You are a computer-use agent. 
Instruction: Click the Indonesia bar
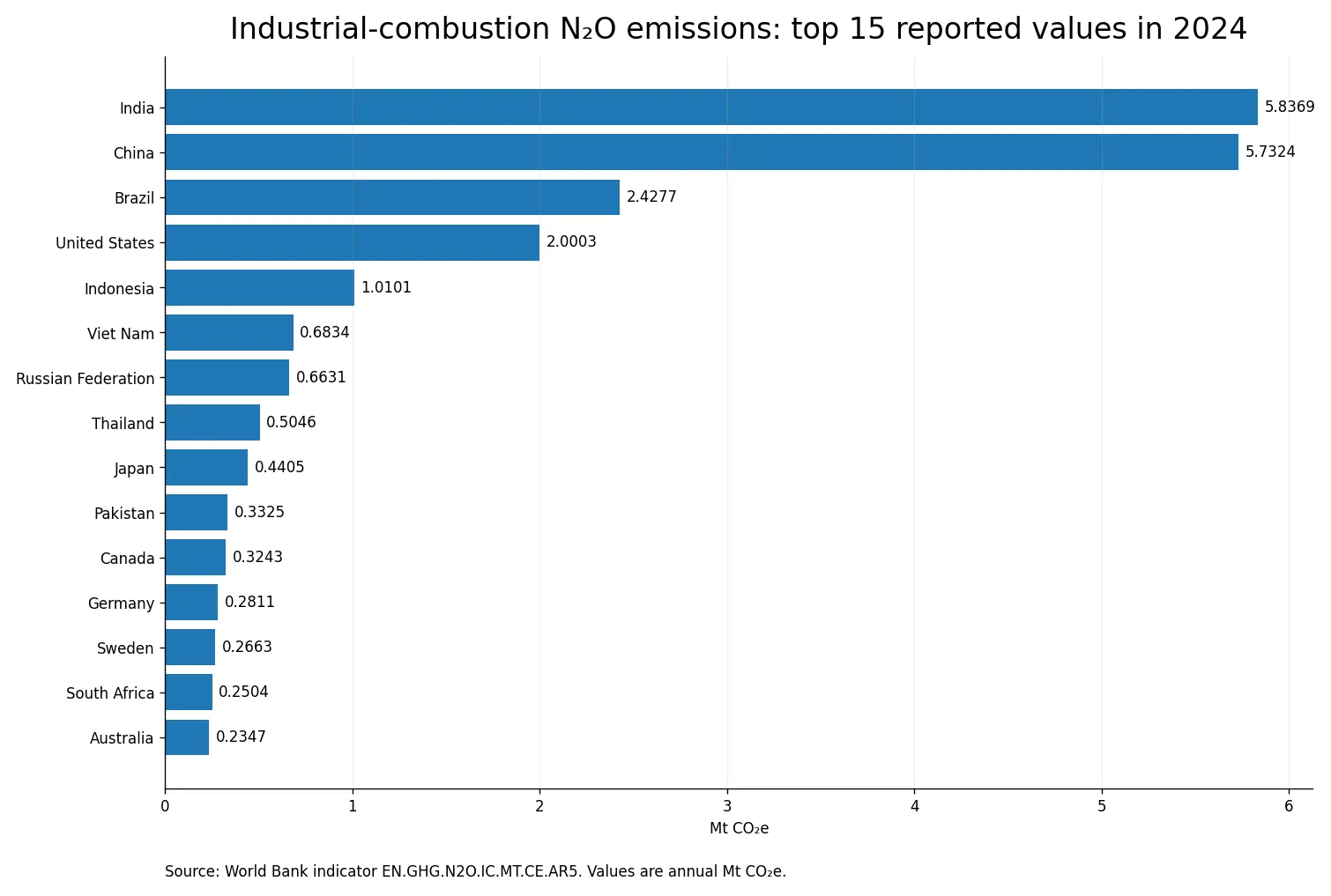click(x=260, y=288)
